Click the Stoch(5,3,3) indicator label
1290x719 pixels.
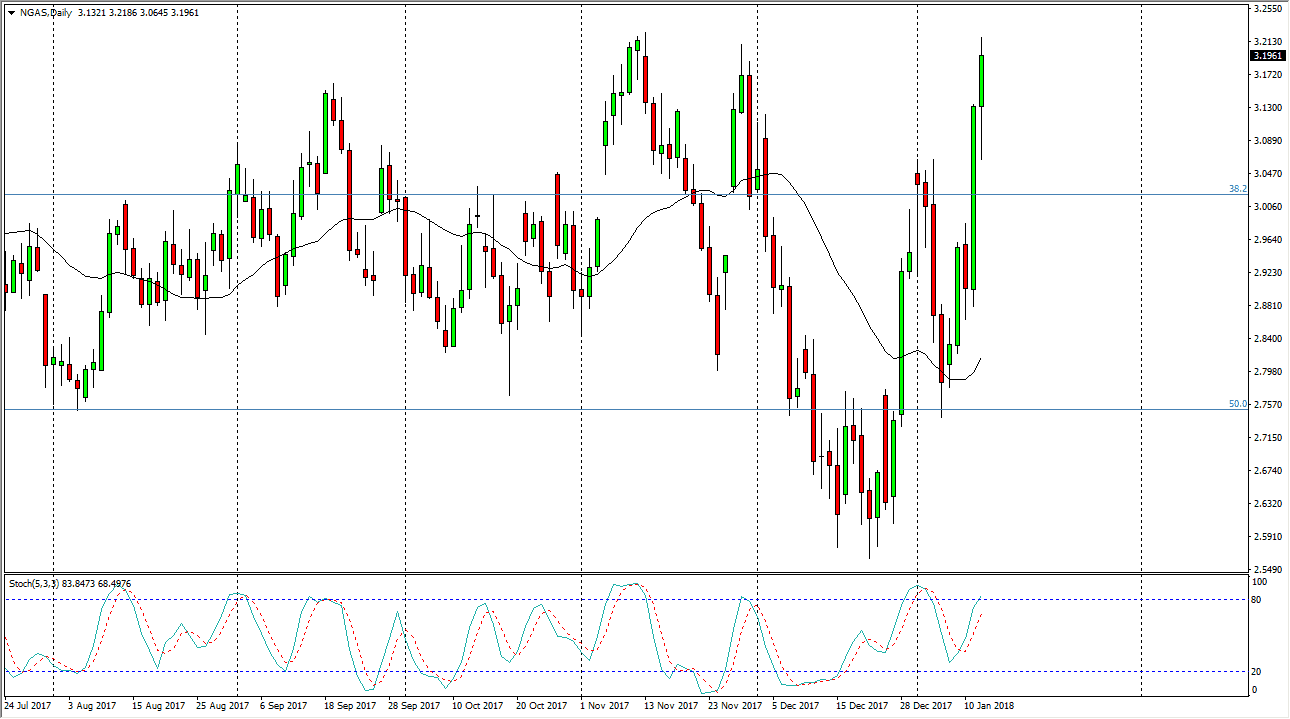click(34, 582)
